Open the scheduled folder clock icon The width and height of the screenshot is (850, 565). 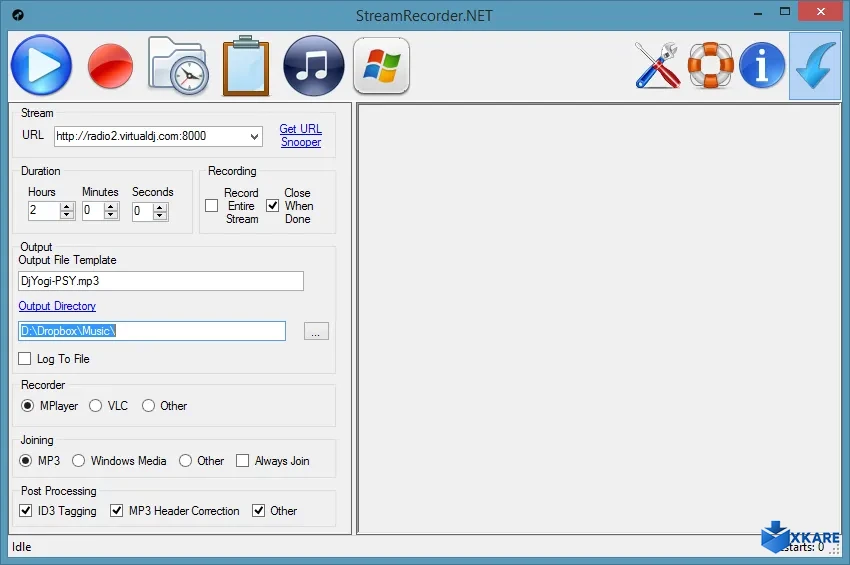pos(178,66)
